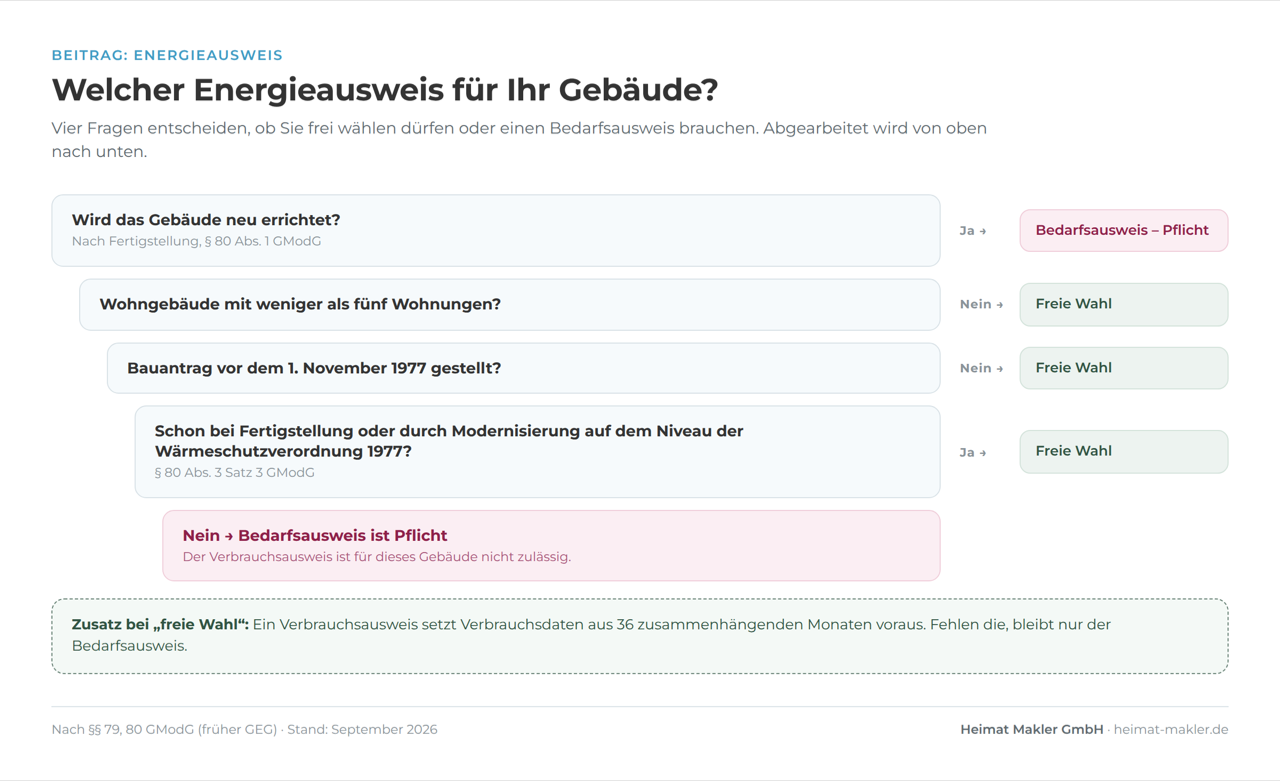
Task: Open the heimat-makler.de footer link
Action: click(x=1171, y=729)
